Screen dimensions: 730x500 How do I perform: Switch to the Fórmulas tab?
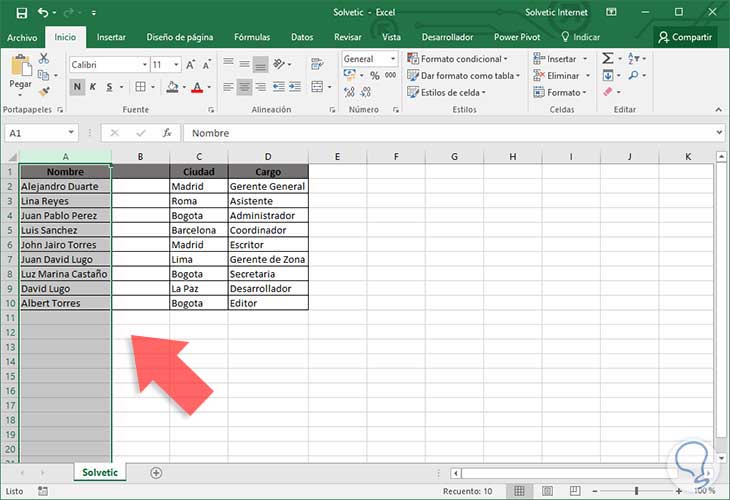click(252, 37)
